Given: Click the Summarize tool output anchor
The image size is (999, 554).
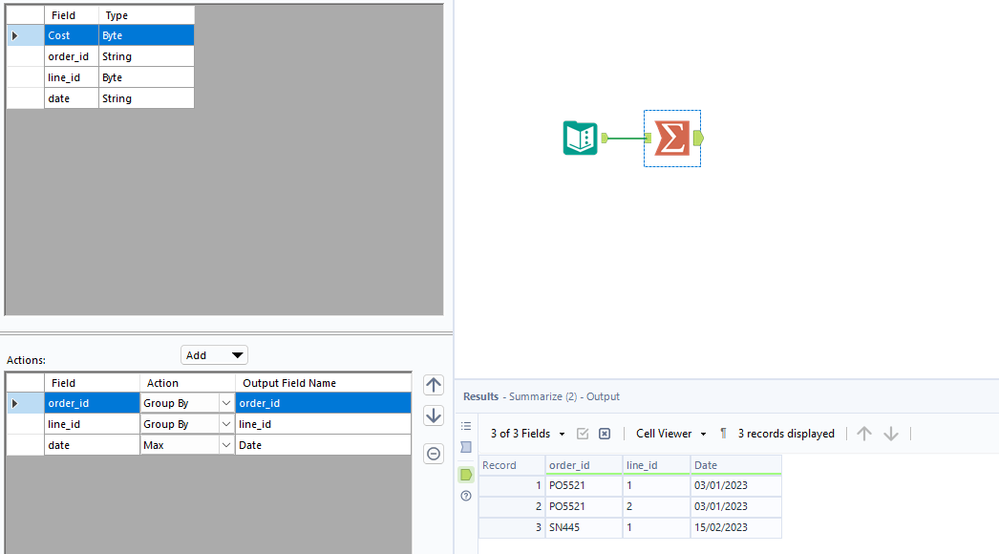Looking at the screenshot, I should tap(698, 138).
